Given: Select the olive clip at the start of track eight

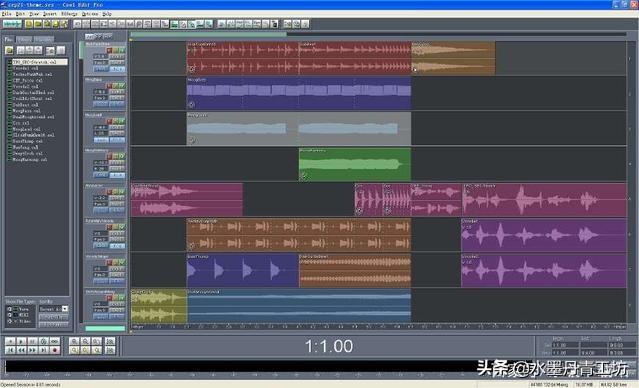Looking at the screenshot, I should (x=159, y=306).
